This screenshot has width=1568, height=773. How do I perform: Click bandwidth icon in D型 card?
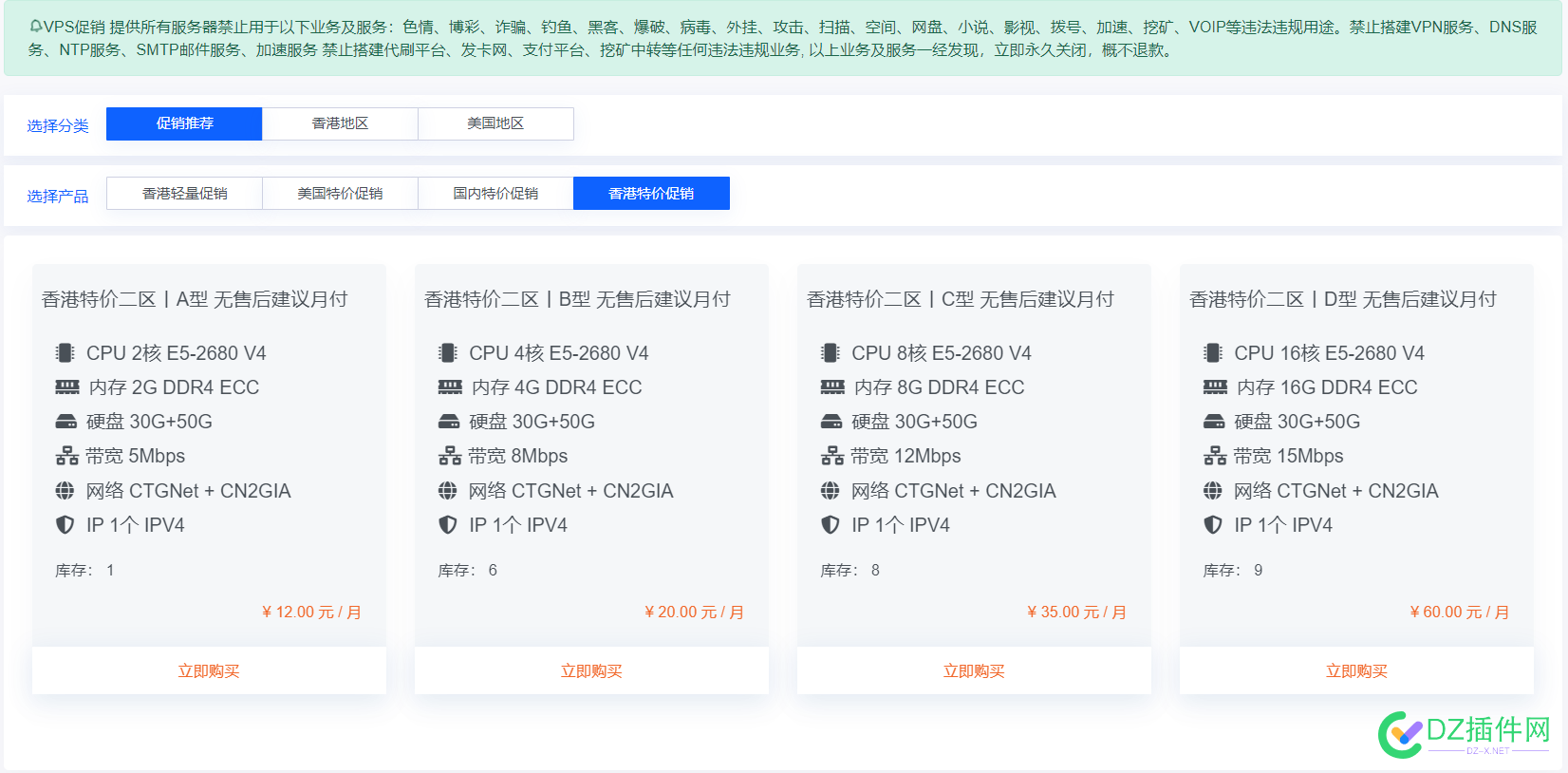(1214, 456)
